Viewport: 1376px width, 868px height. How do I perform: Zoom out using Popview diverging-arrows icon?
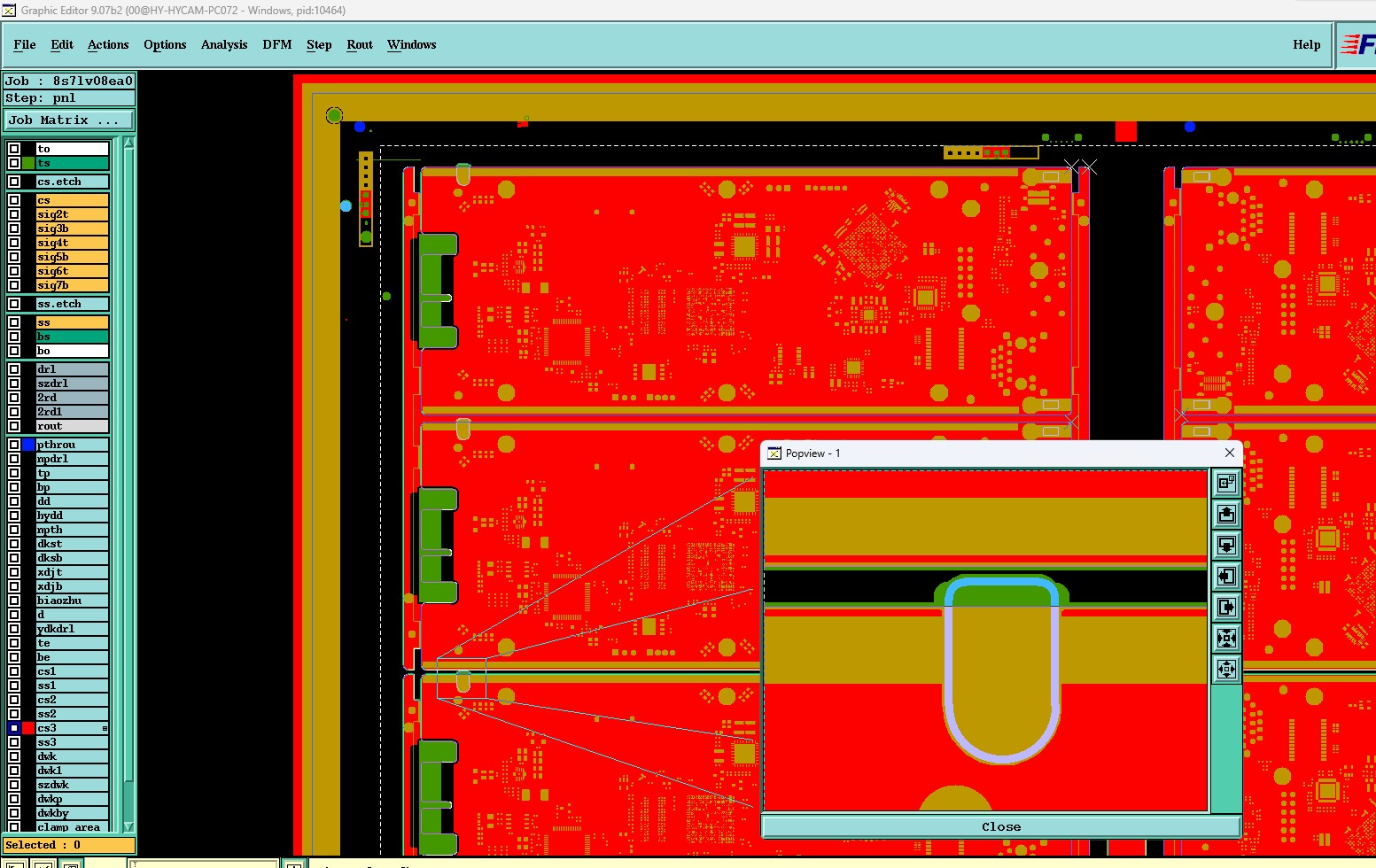point(1226,669)
